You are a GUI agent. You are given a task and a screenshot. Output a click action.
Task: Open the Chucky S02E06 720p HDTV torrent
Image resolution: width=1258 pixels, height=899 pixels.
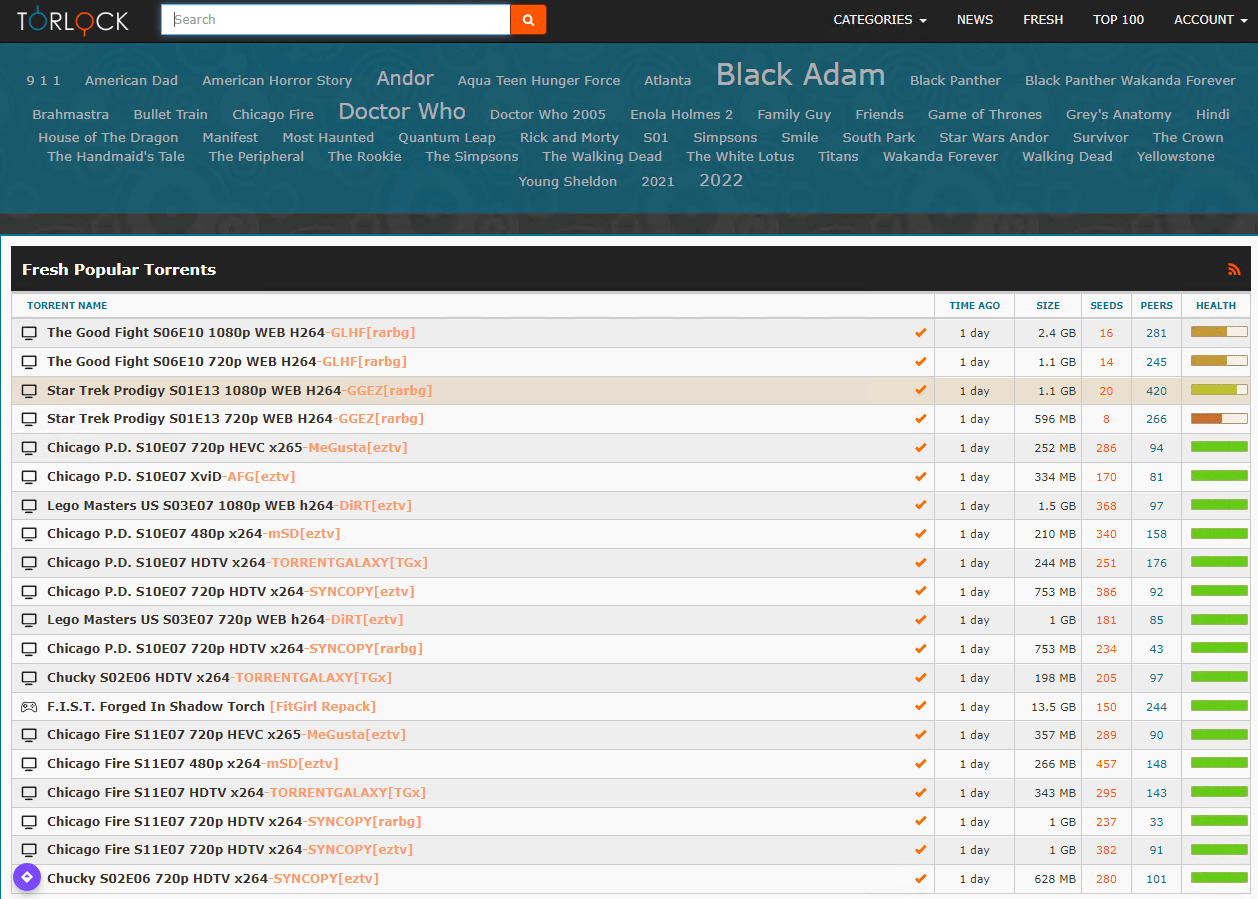213,878
